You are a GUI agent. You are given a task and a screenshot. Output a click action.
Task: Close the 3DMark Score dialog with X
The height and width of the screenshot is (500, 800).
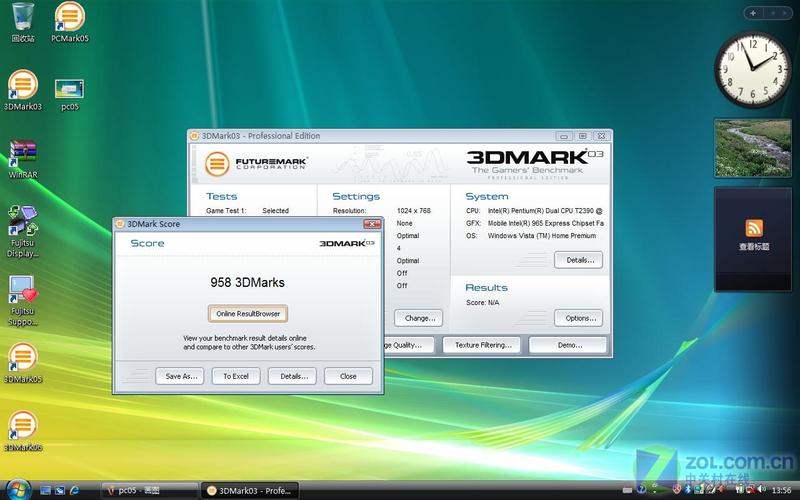point(372,224)
